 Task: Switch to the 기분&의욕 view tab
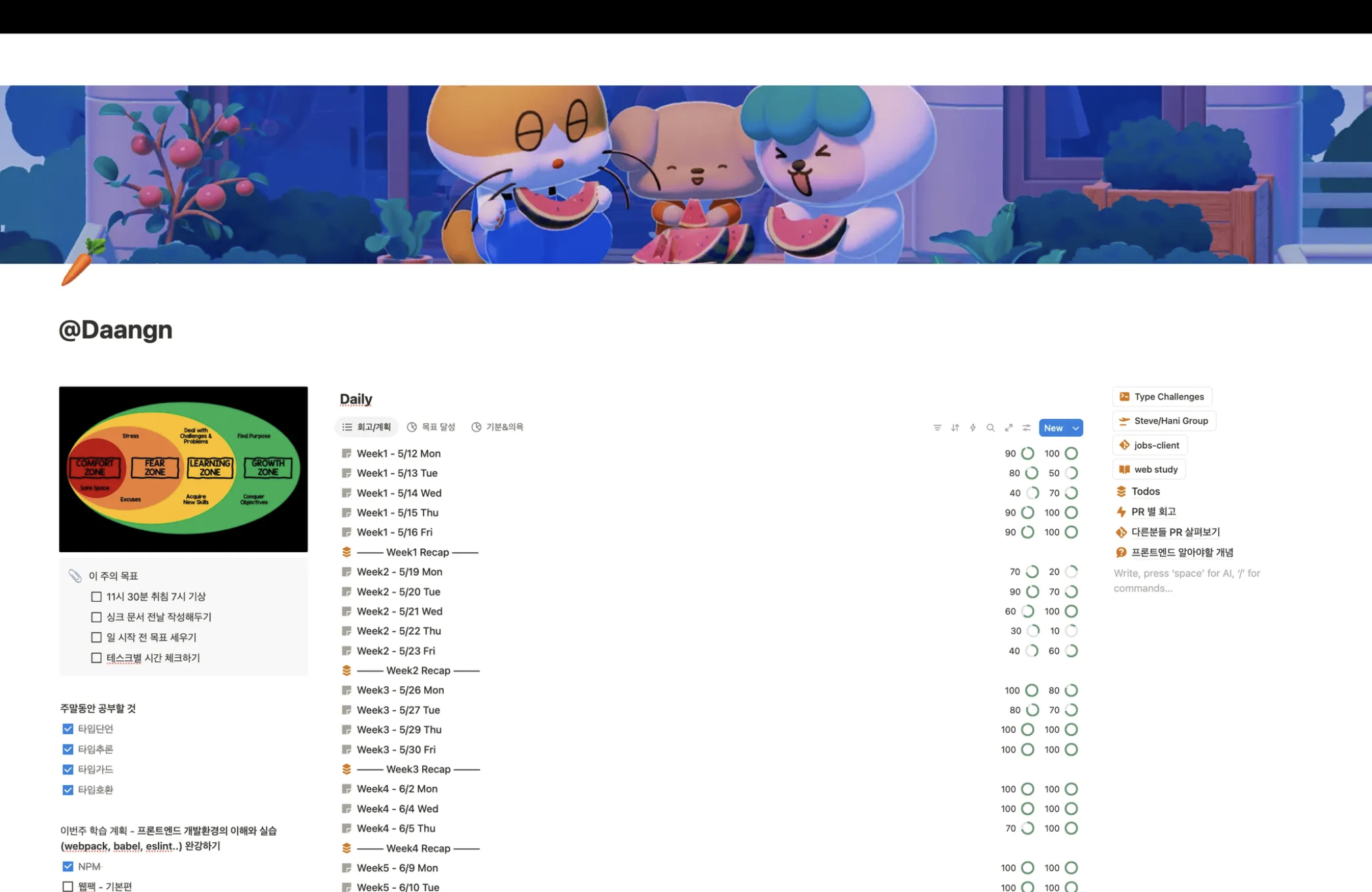[x=497, y=427]
